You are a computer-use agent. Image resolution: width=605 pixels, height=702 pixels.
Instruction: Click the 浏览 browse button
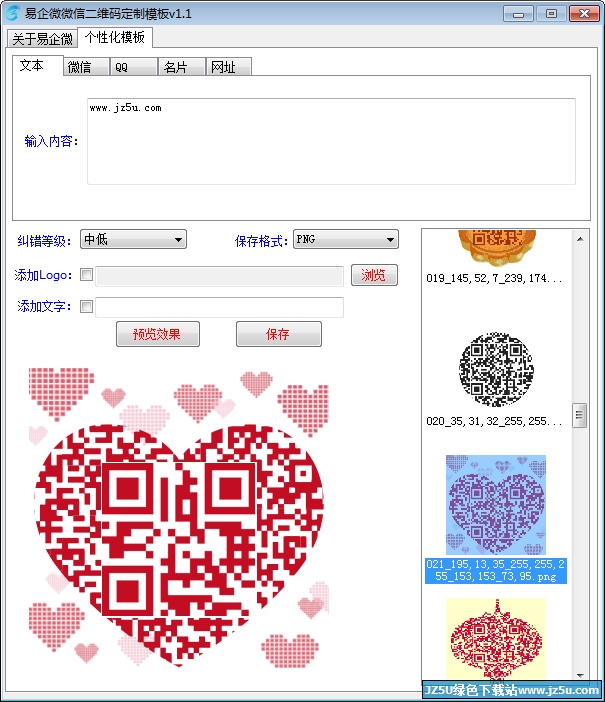coord(374,275)
